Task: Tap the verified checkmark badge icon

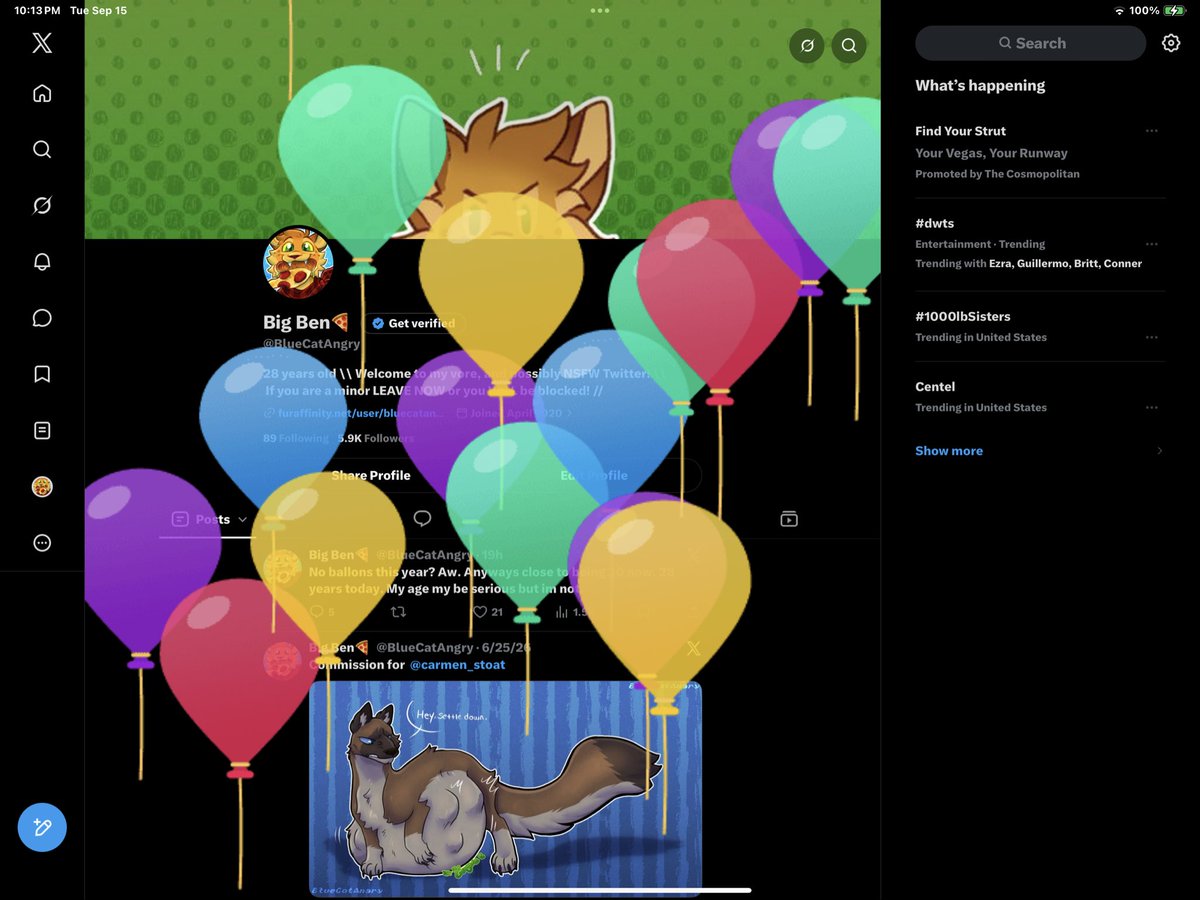Action: coord(378,323)
